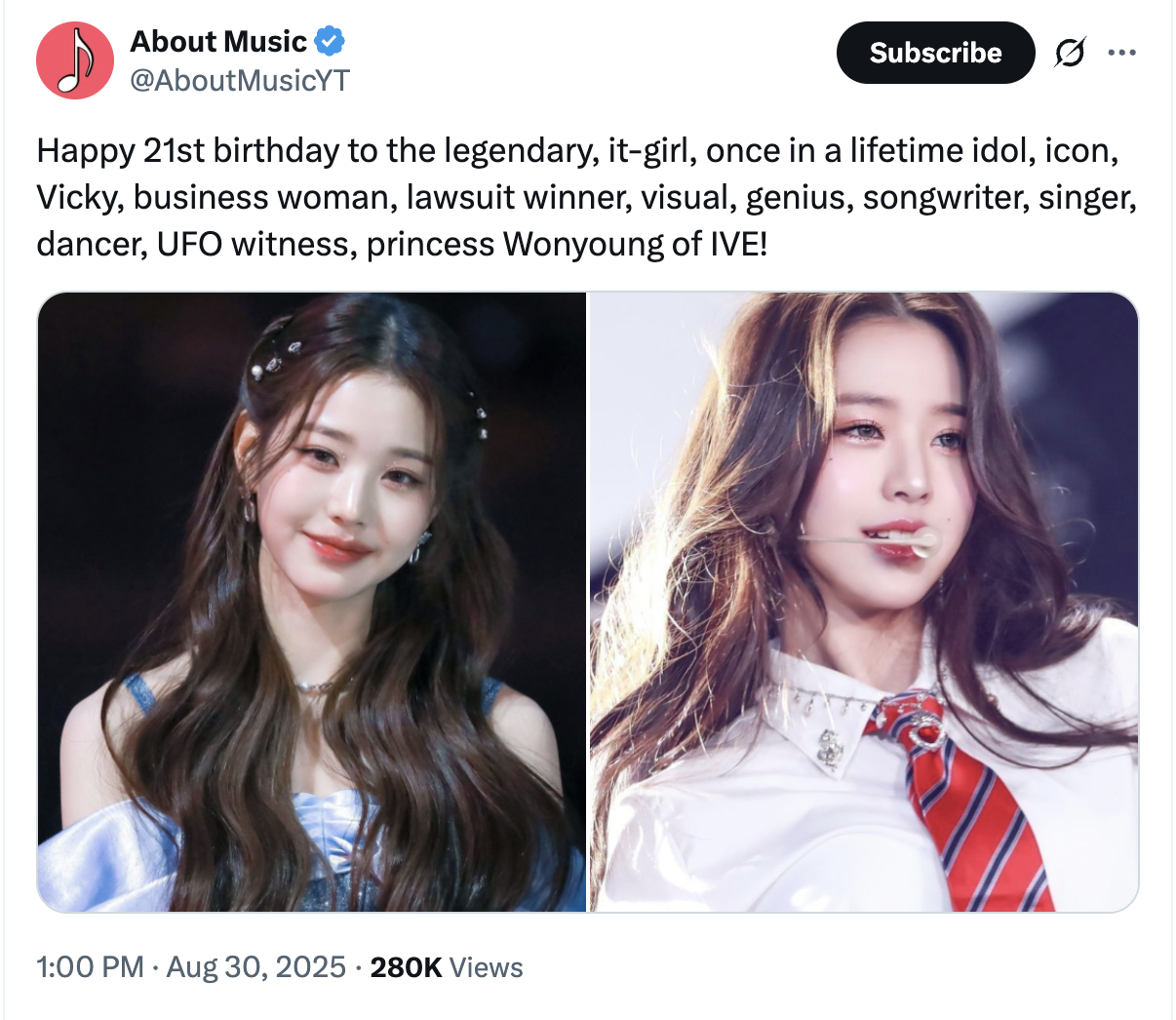
Task: View the 280K Views count
Action: click(447, 967)
